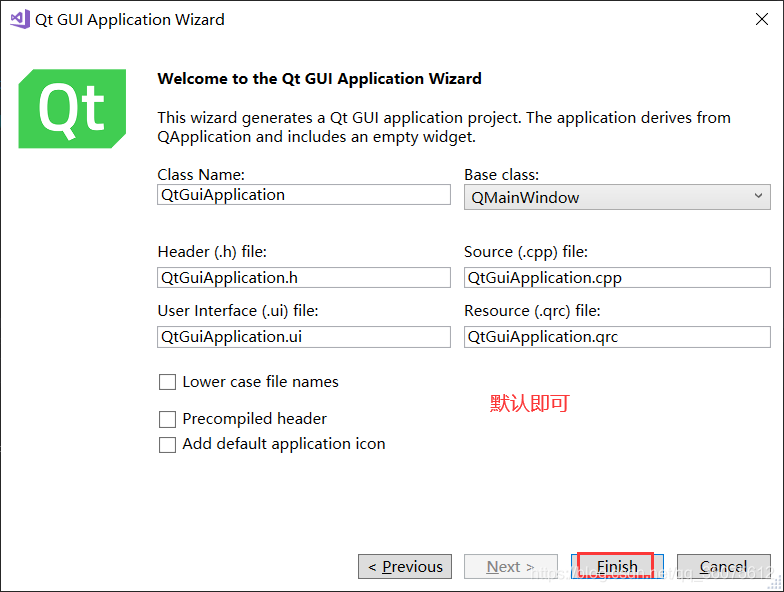Click the Resource (.qrc) file field
784x592 pixels.
(x=617, y=337)
